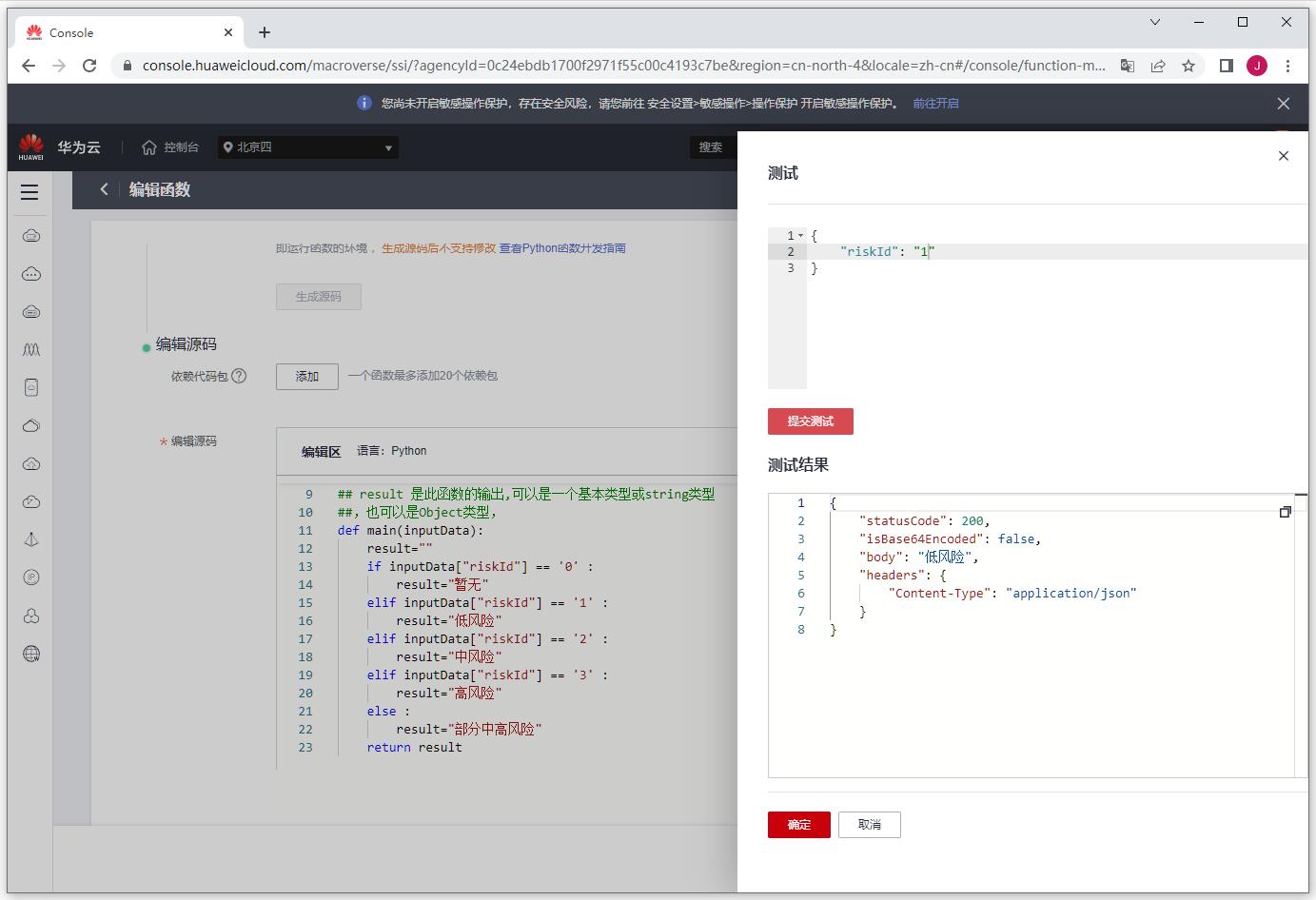Dismiss the security notification banner
Screen dimensions: 1316x900
click(x=1283, y=104)
